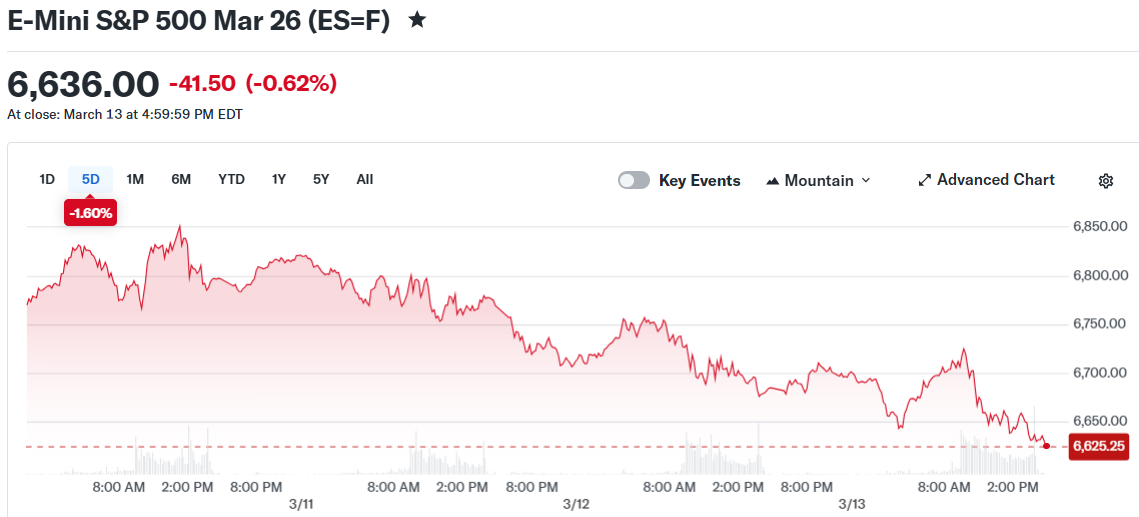The width and height of the screenshot is (1139, 517).
Task: Click the 6,625.25 current price label
Action: click(x=1099, y=446)
